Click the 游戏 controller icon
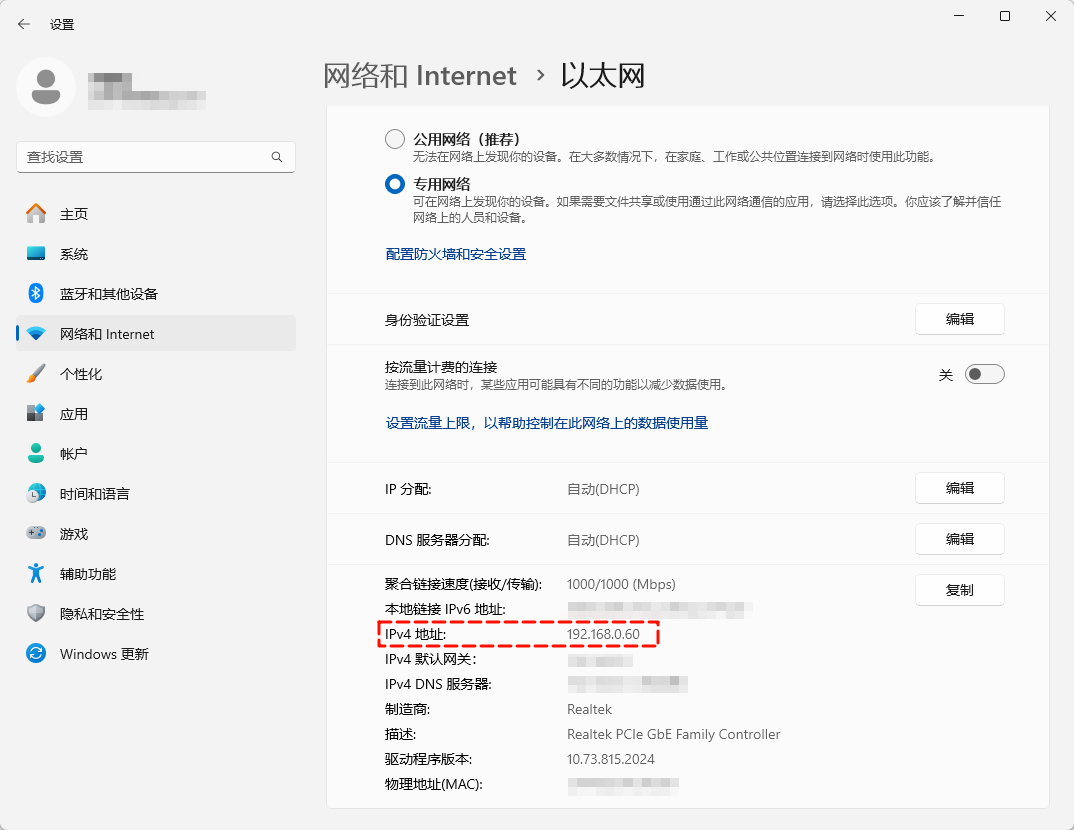The width and height of the screenshot is (1074, 830). coord(36,534)
